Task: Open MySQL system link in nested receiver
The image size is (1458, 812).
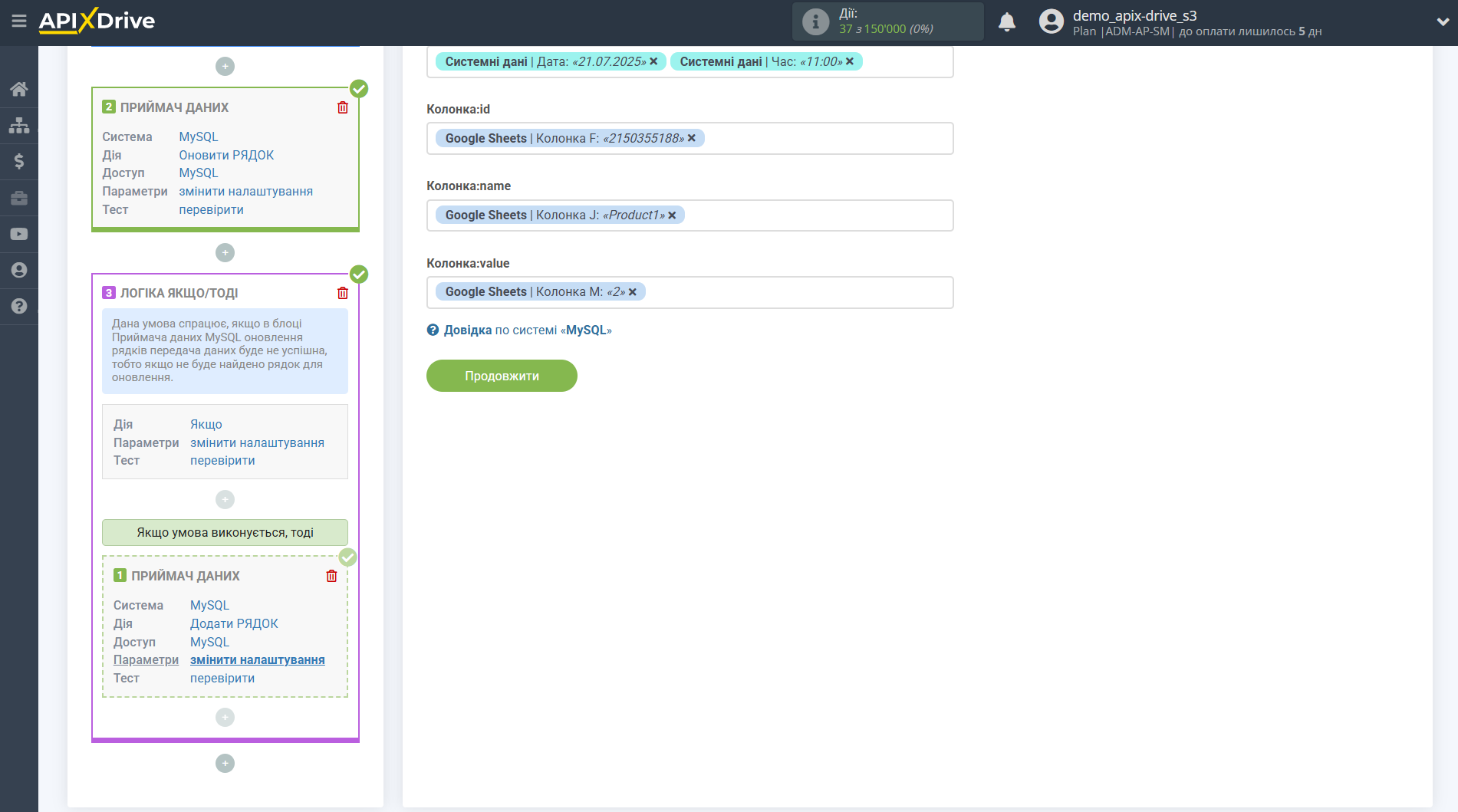Action: (209, 605)
